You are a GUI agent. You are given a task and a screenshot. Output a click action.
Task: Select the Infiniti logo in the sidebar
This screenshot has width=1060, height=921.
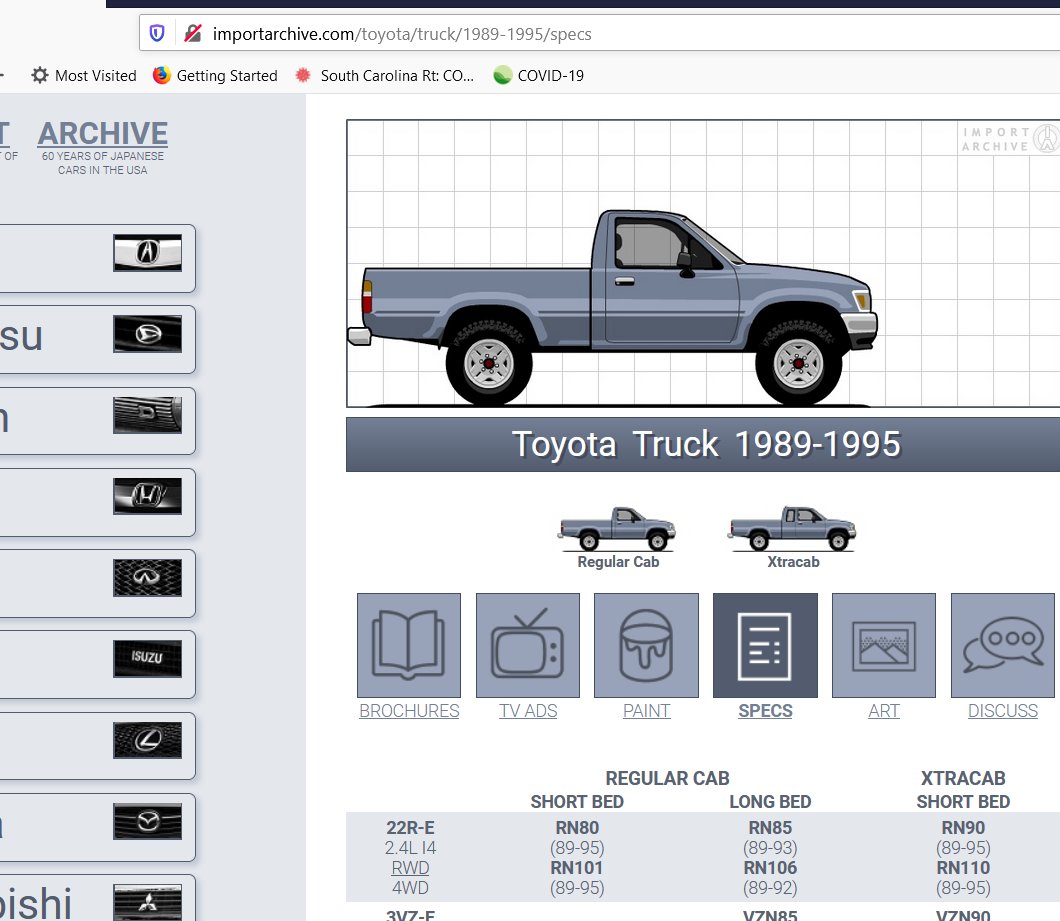coord(147,577)
